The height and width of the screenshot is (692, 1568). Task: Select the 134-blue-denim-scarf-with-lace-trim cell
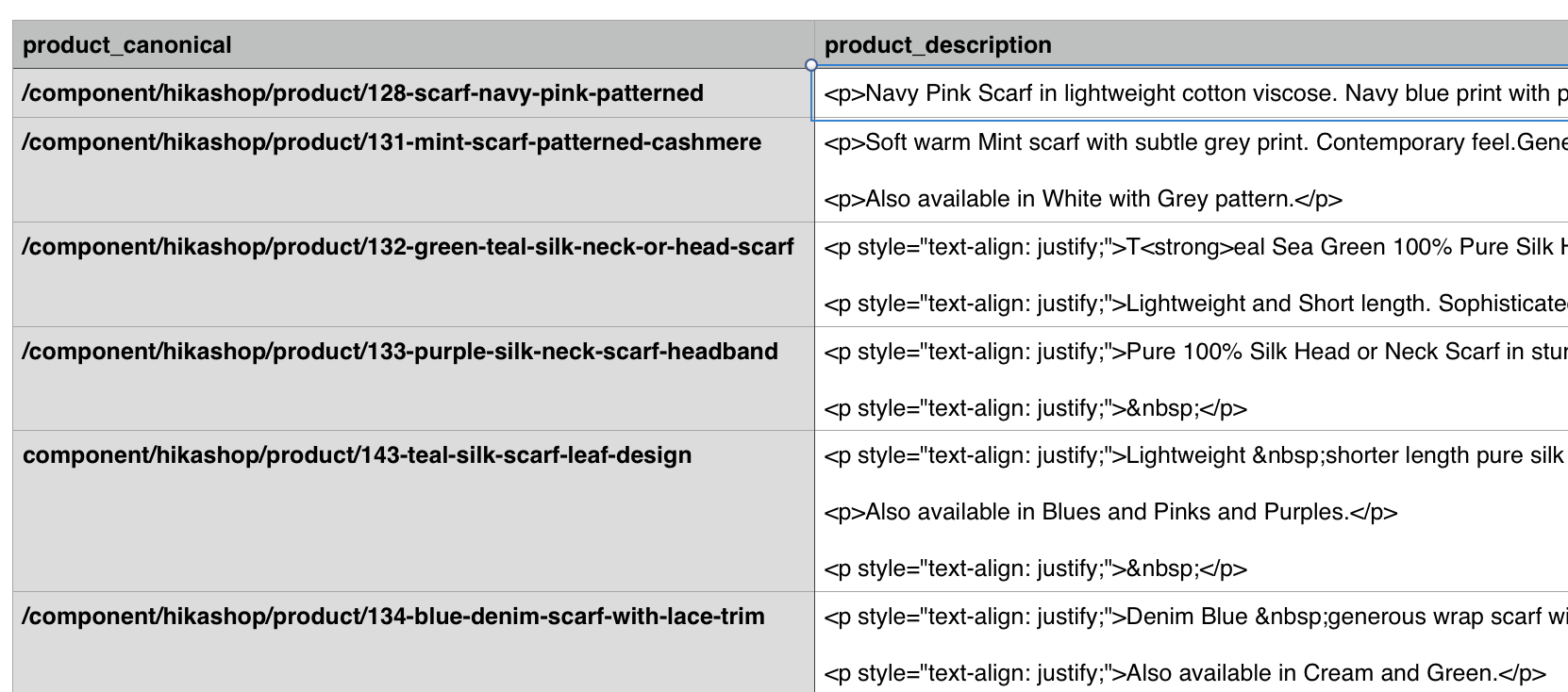click(393, 617)
